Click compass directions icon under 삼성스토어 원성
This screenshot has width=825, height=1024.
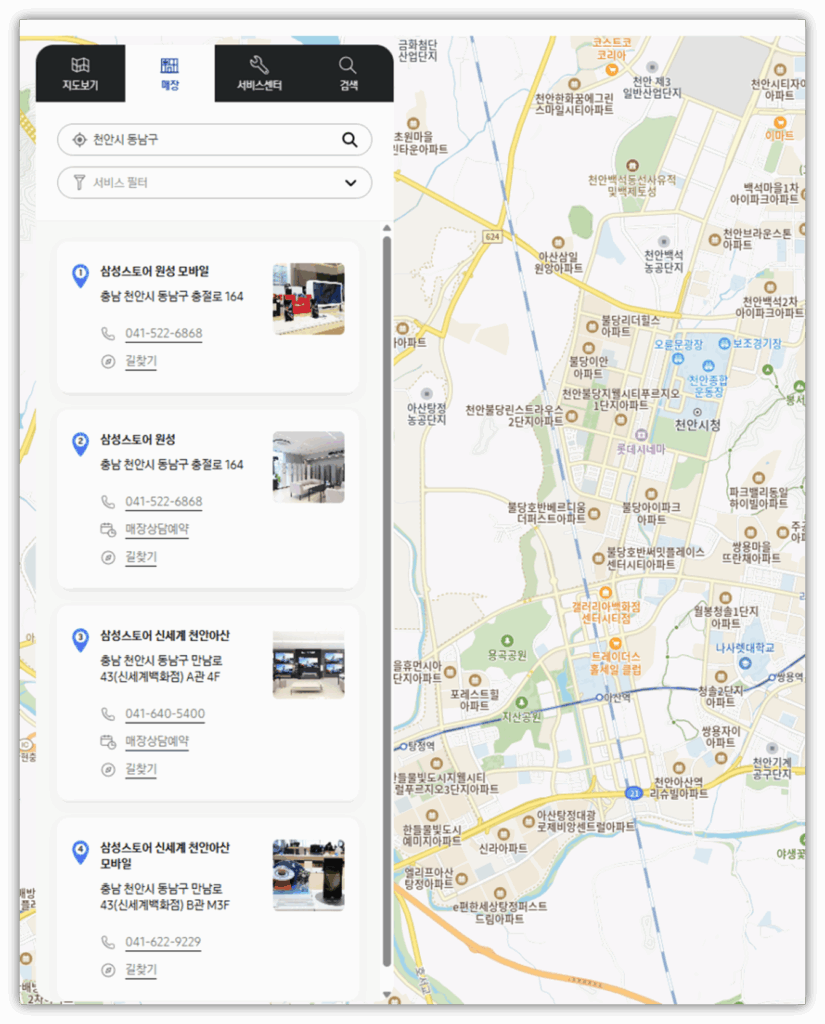click(x=108, y=557)
